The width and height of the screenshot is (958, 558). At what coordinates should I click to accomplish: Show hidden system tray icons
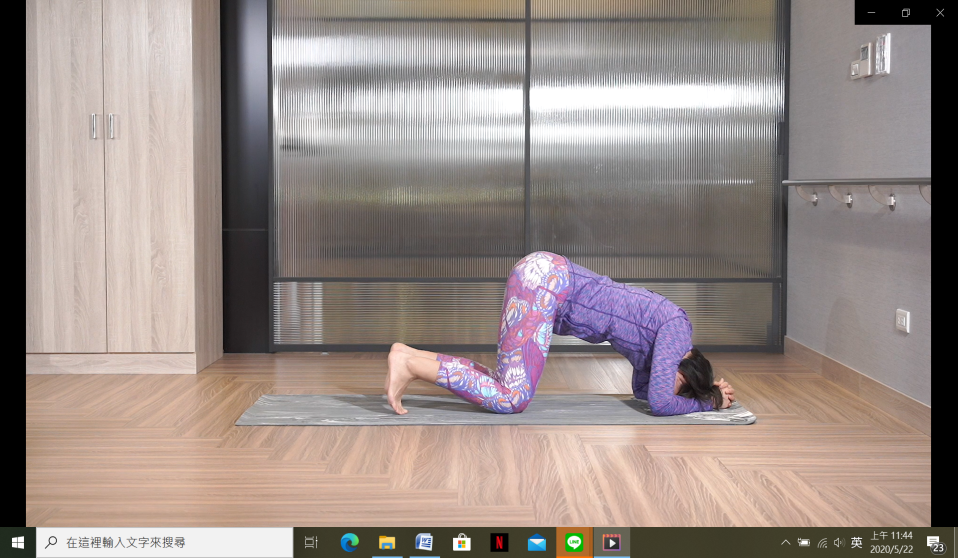point(786,543)
